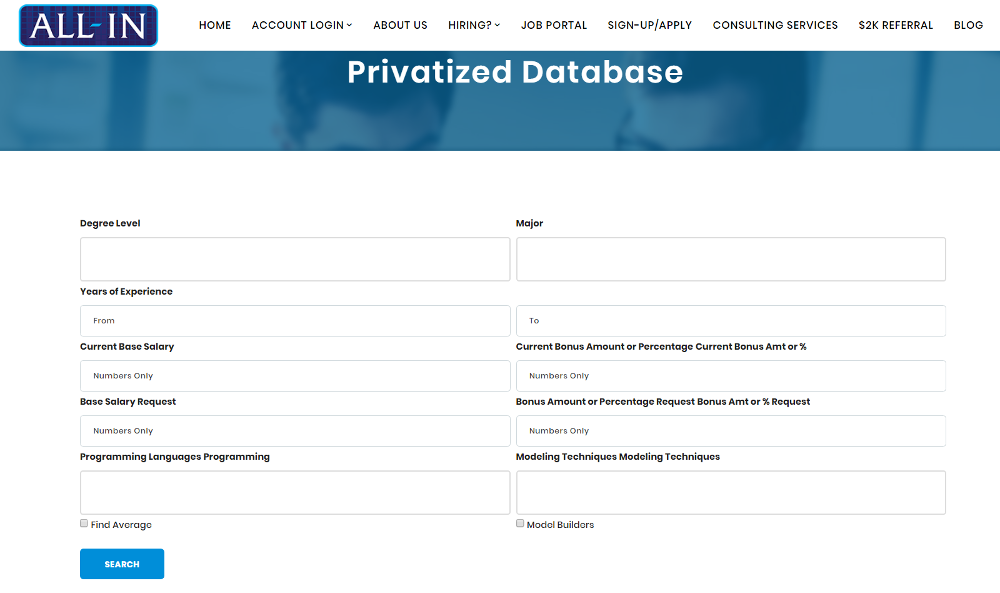Click the Bonus Amount Request input
The width and height of the screenshot is (1000, 593).
coord(731,431)
